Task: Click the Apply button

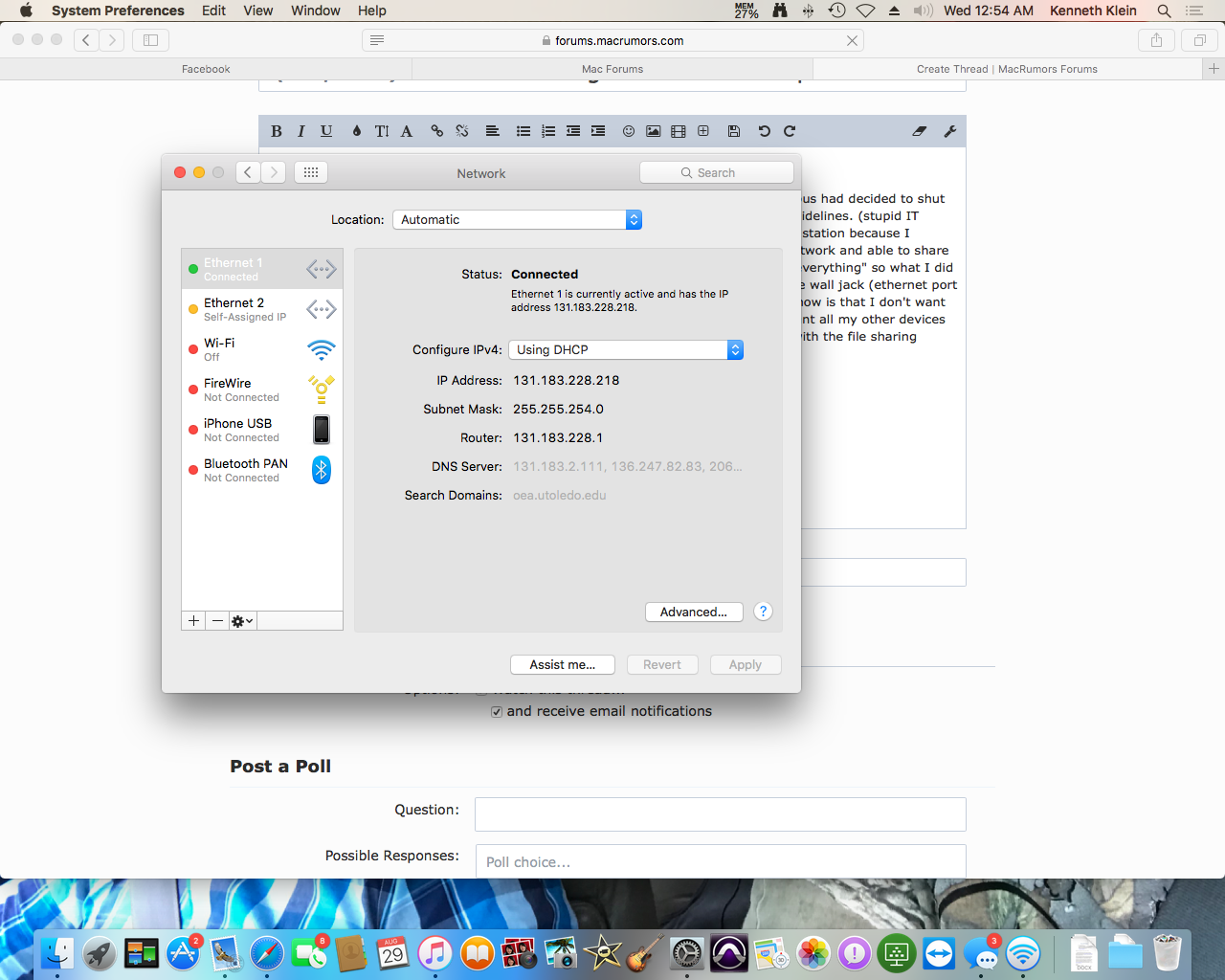Action: (746, 664)
